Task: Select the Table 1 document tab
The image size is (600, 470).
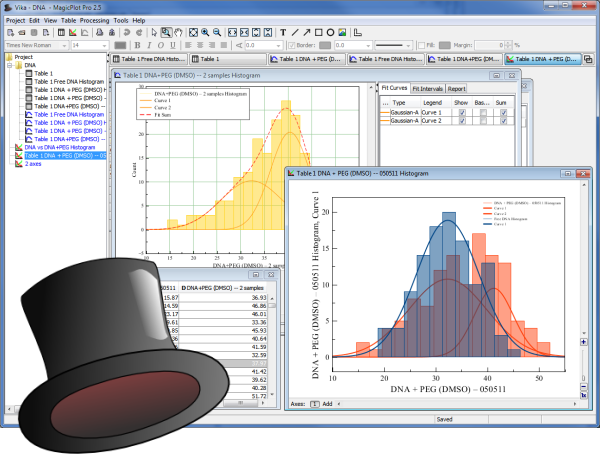Action: point(228,59)
